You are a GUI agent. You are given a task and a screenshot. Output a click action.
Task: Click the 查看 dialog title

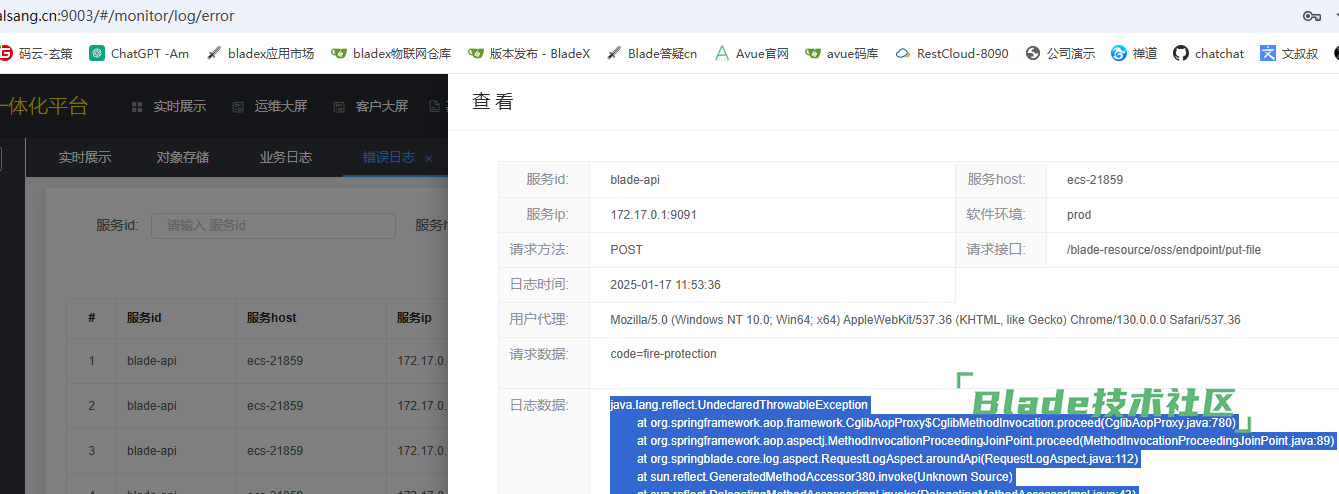pyautogui.click(x=493, y=101)
